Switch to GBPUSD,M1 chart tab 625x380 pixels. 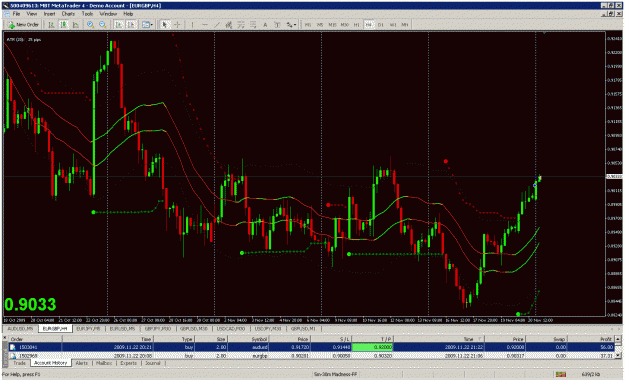coord(303,329)
